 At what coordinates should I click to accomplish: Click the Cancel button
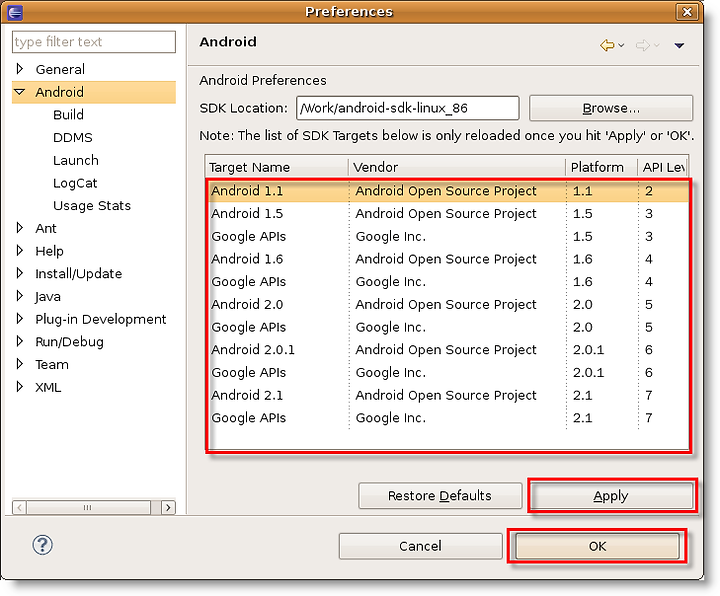[x=421, y=546]
